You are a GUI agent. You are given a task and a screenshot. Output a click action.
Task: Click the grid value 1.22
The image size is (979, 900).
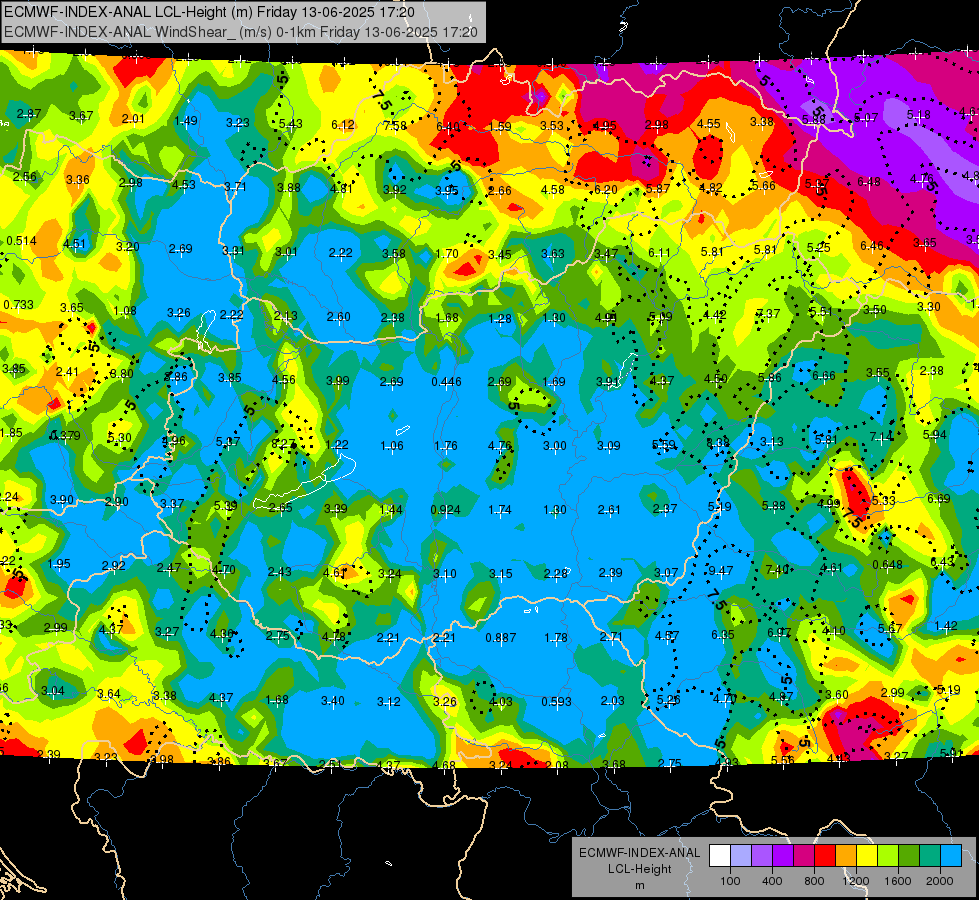point(337,445)
